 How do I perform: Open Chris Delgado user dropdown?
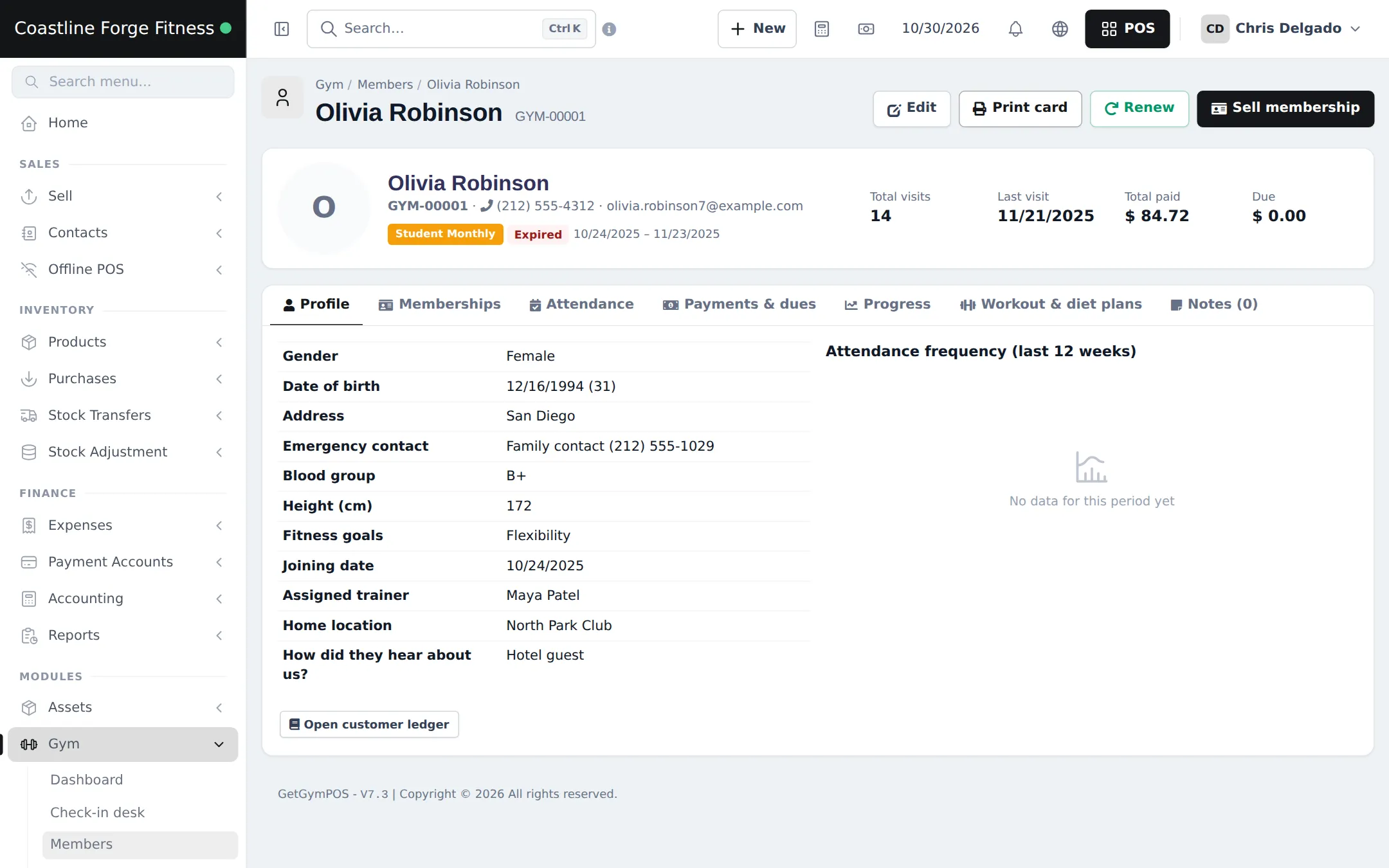pyautogui.click(x=1281, y=29)
